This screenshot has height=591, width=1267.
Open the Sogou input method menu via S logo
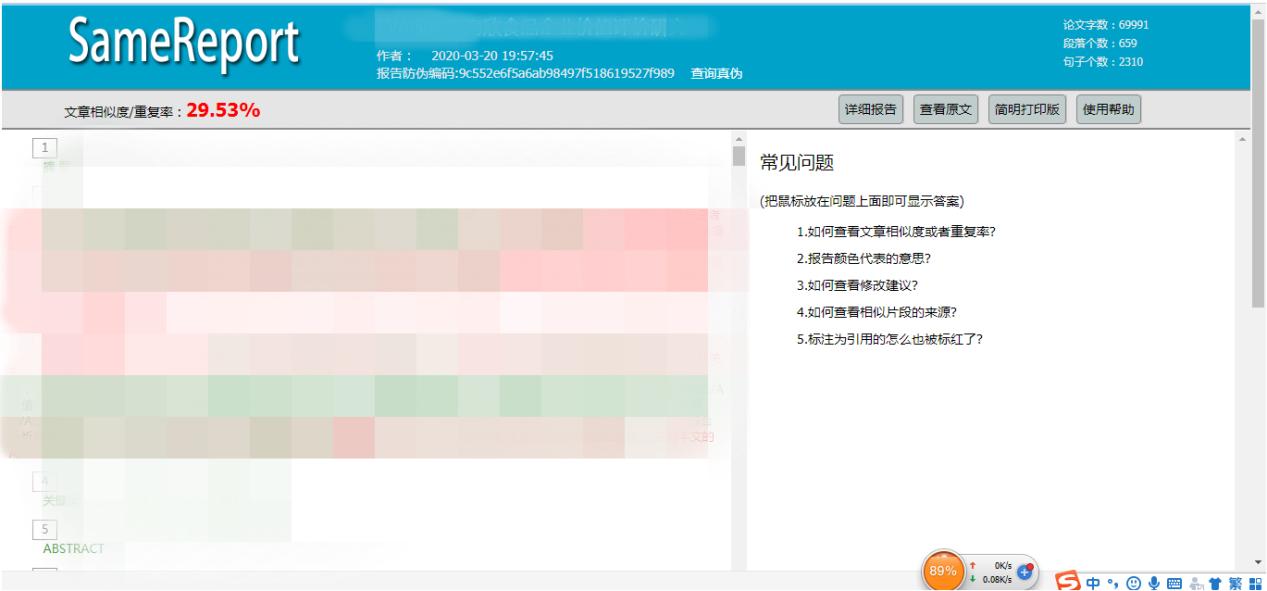pos(1066,581)
